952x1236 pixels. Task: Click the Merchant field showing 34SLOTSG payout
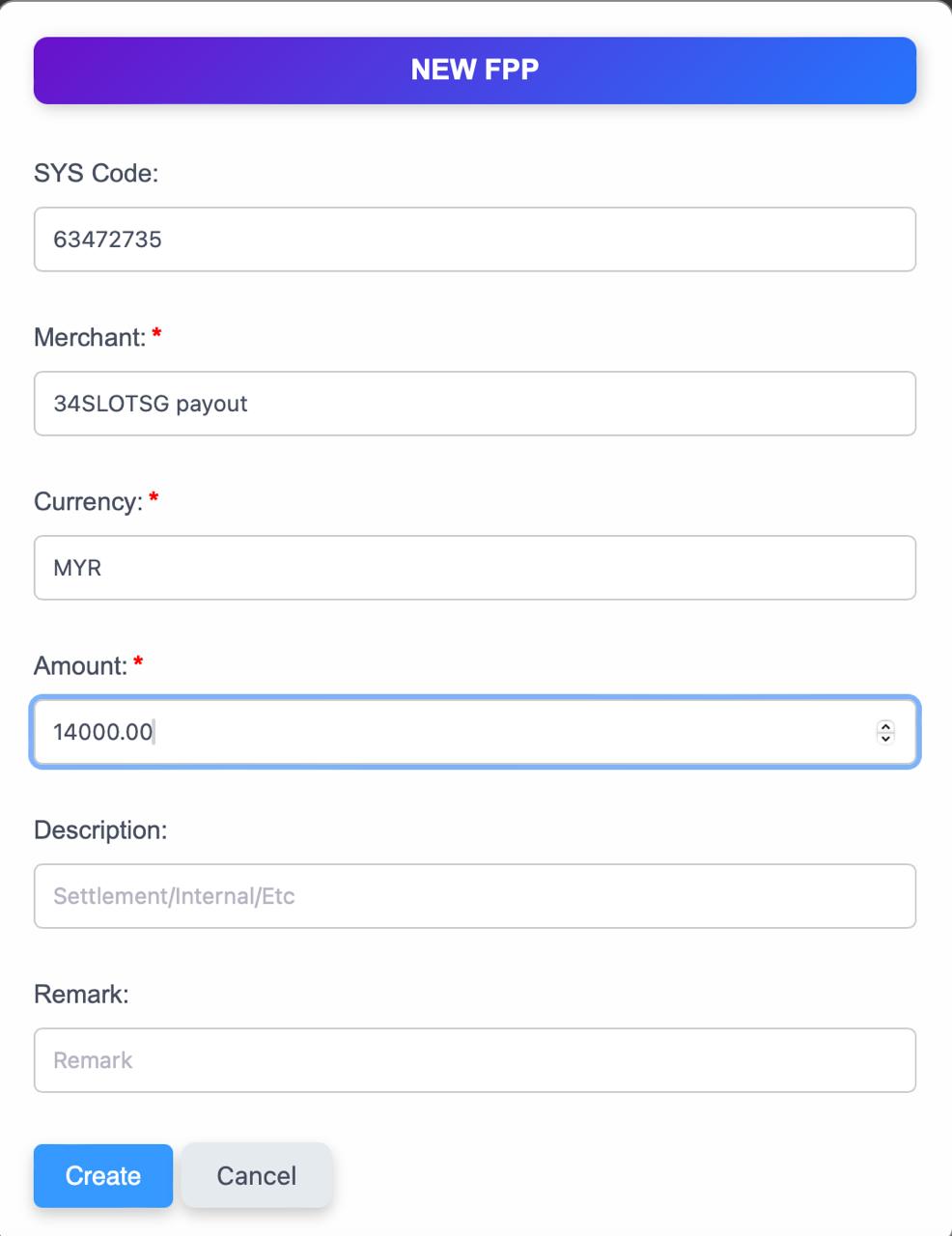(x=474, y=404)
